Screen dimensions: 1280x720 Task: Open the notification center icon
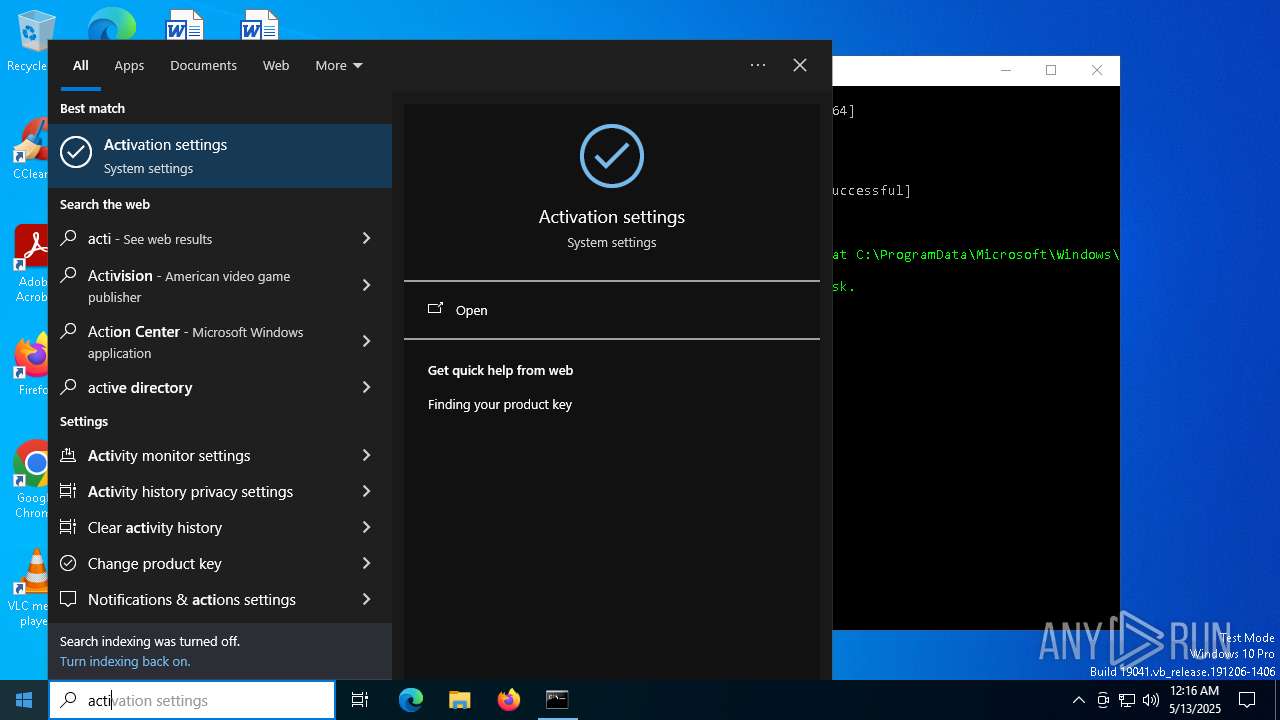point(1247,700)
